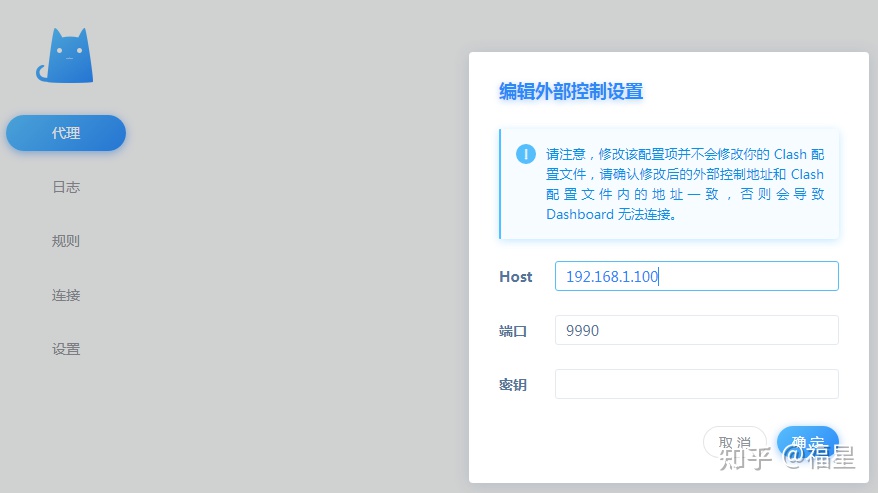The image size is (878, 493).
Task: Switch to the 日志 sidebar tab
Action: (x=66, y=187)
